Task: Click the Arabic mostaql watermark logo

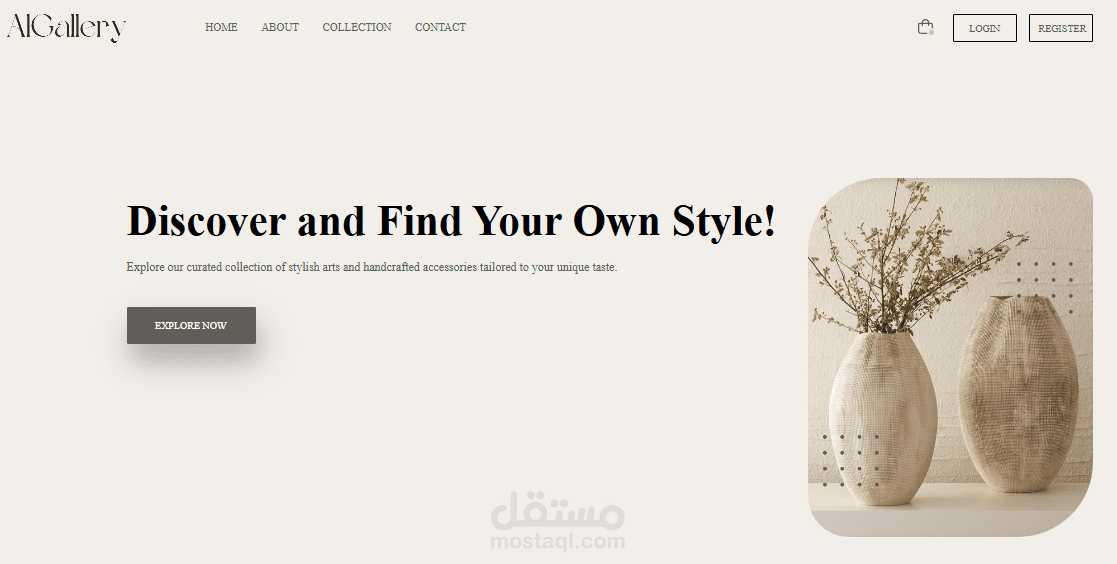Action: 557,511
